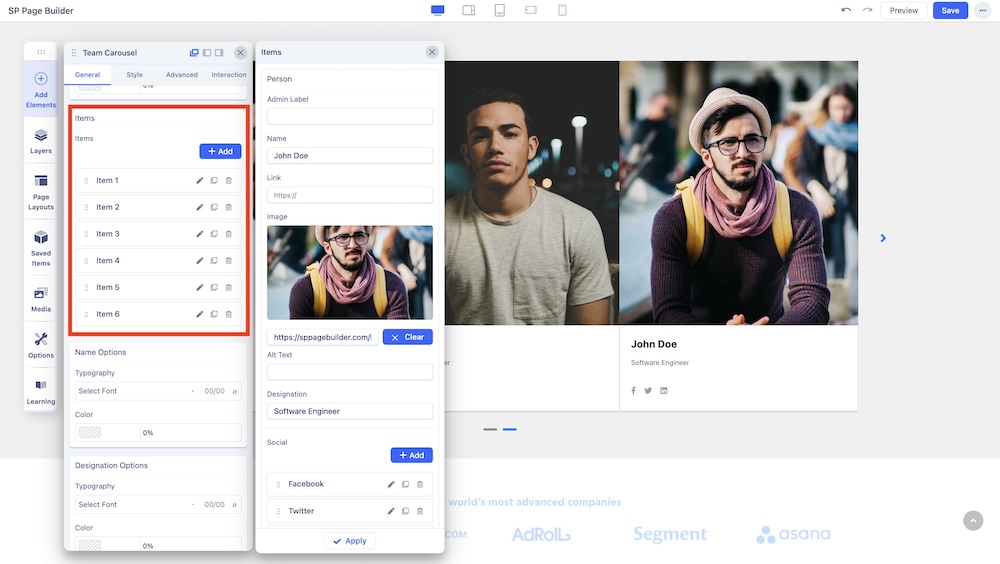Switch to mobile portrait device view
The height and width of the screenshot is (564, 1000).
(x=562, y=10)
